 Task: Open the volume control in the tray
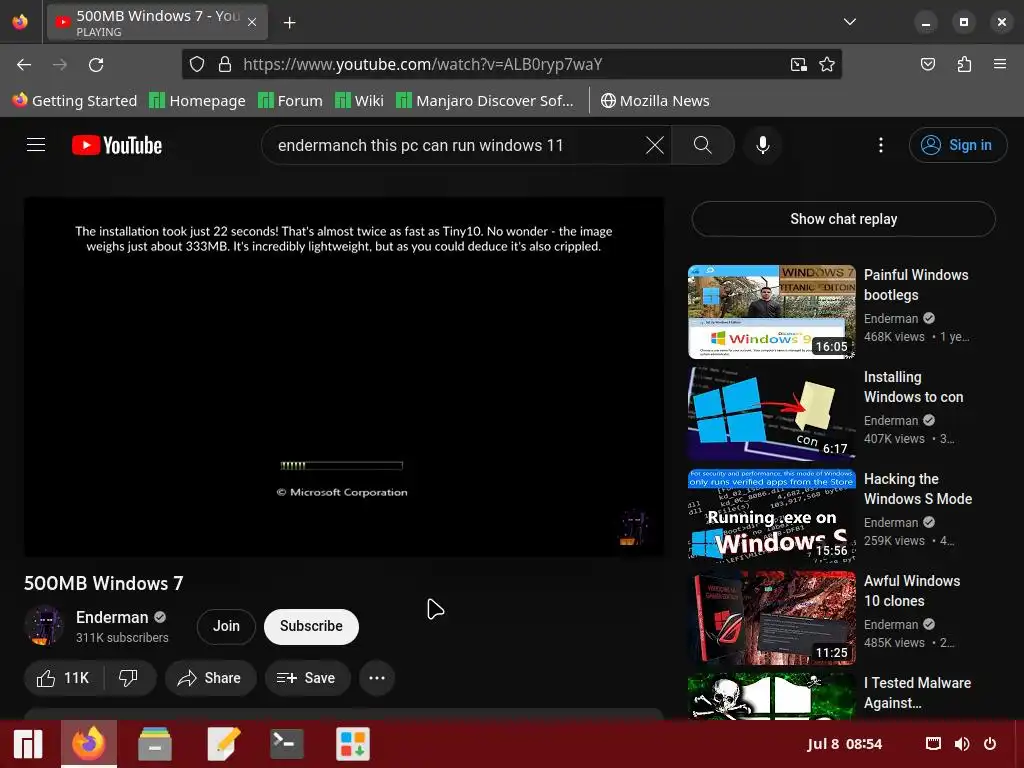[x=962, y=744]
